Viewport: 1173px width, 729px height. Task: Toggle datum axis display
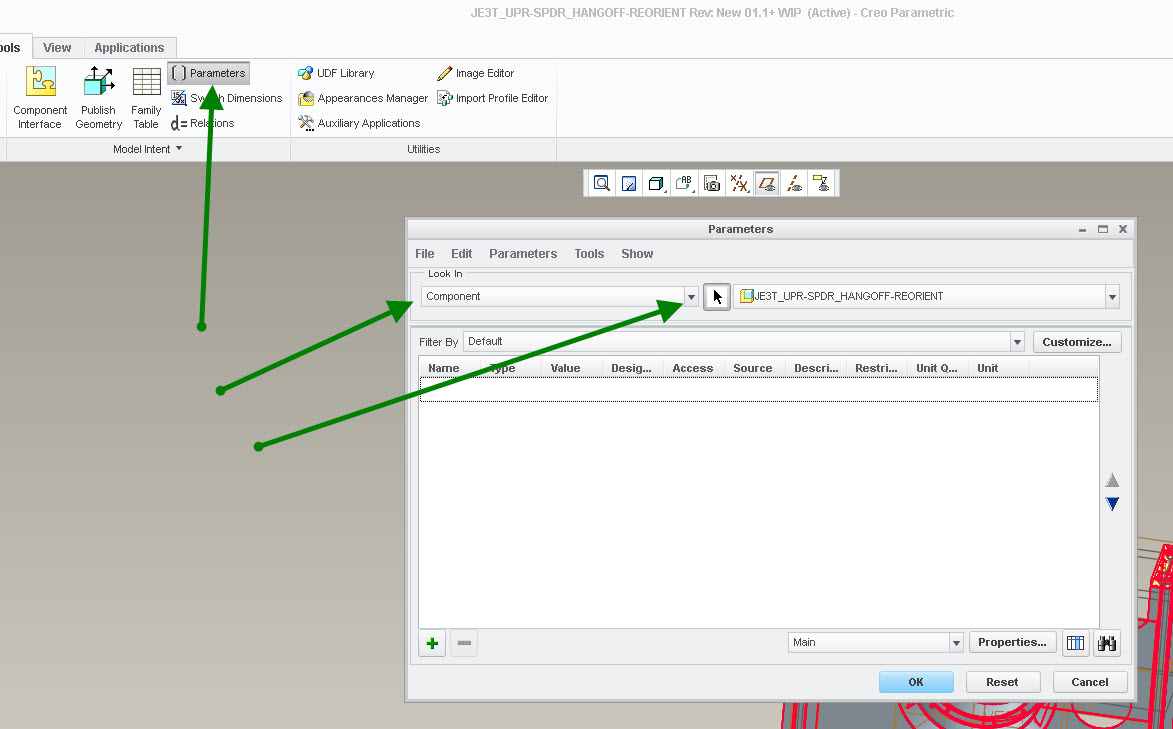pyautogui.click(x=794, y=183)
